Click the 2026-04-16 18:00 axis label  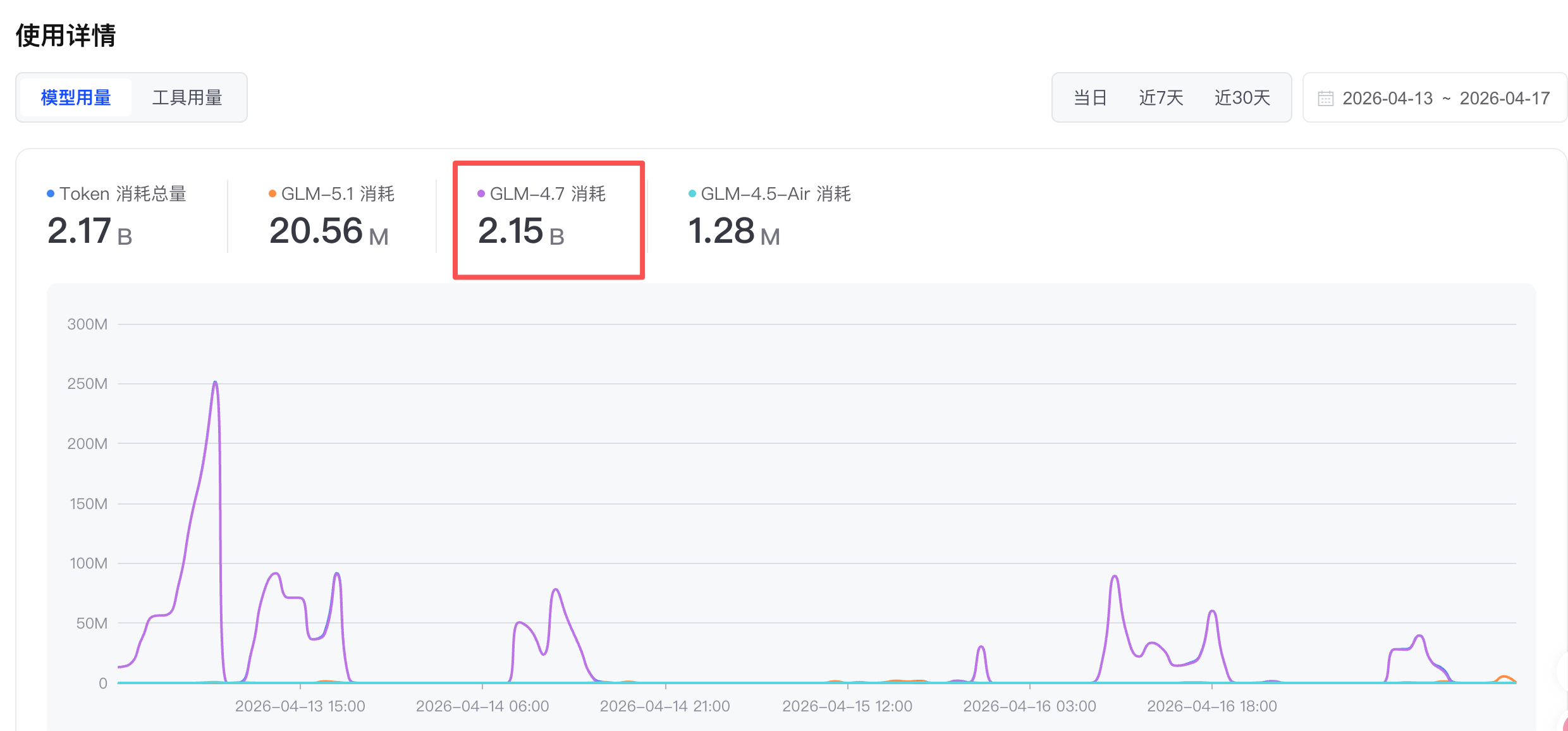(x=1212, y=706)
